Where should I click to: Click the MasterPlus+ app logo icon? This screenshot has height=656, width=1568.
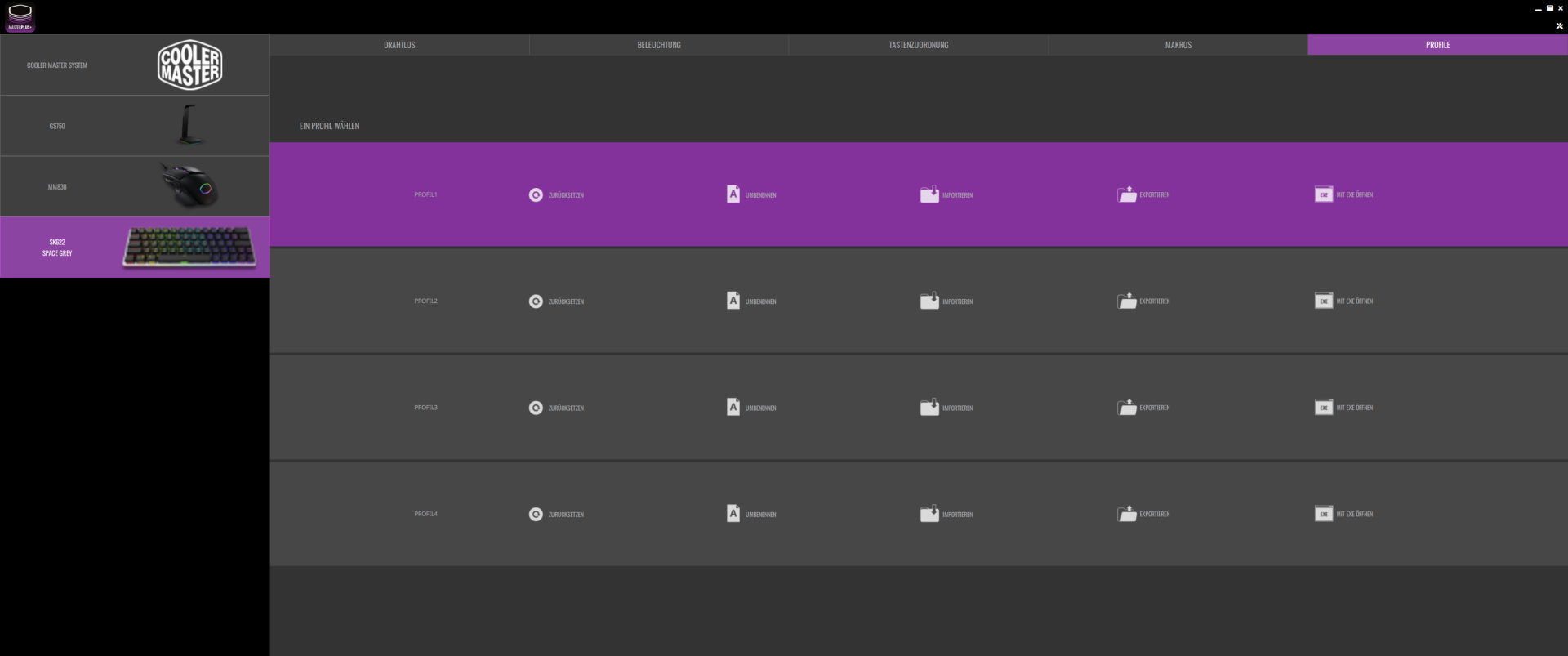tap(20, 17)
